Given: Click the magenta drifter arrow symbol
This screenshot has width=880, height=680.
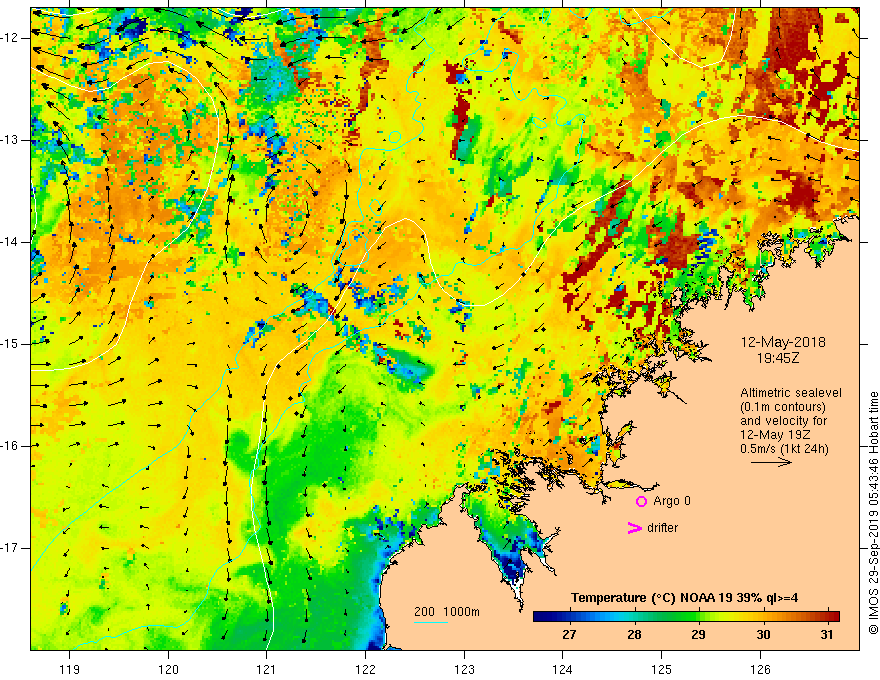Looking at the screenshot, I should pos(635,528).
